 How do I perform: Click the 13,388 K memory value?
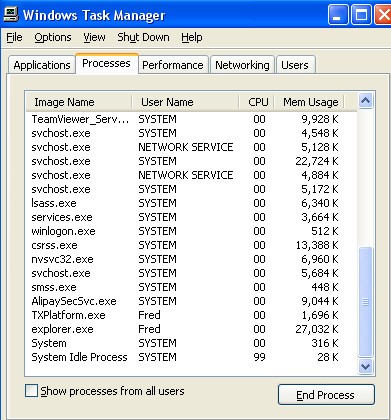[x=317, y=245]
